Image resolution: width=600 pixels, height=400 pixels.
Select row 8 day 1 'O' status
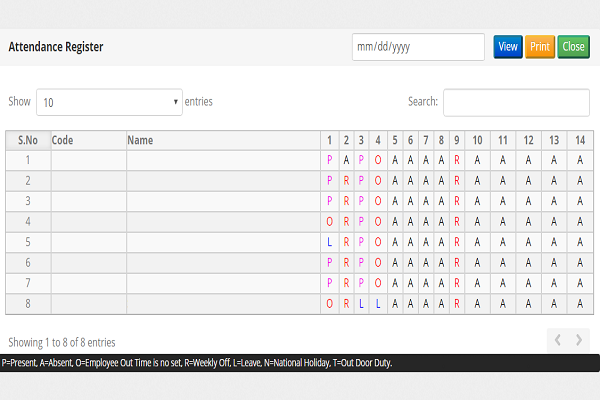tap(329, 305)
